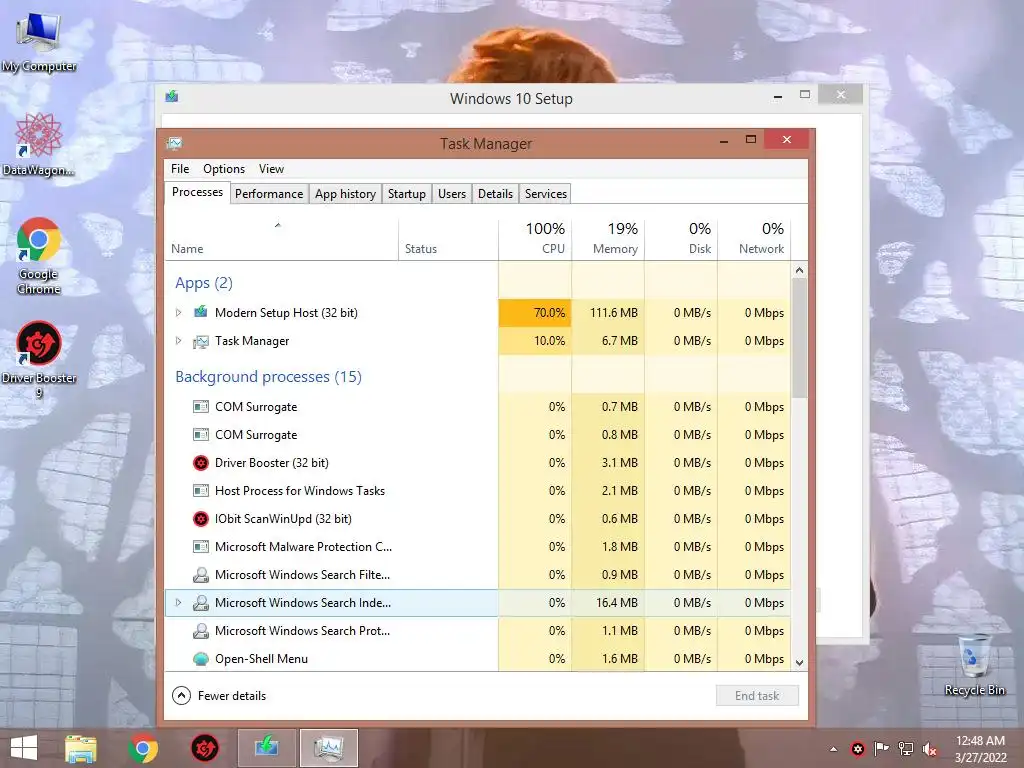Click Background processes (15) heading
The height and width of the screenshot is (768, 1024).
(268, 377)
